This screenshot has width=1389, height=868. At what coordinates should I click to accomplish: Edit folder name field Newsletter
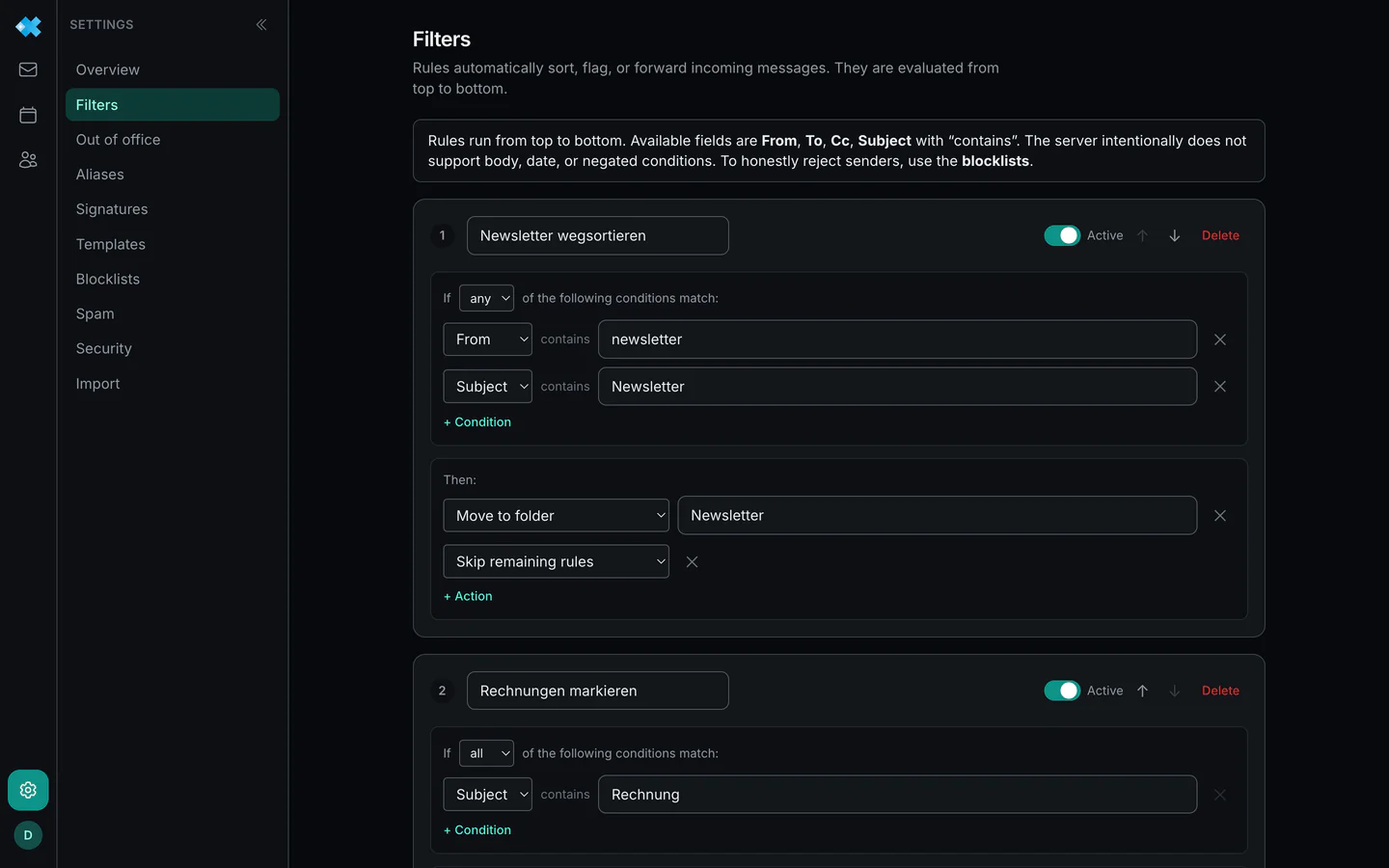[938, 516]
